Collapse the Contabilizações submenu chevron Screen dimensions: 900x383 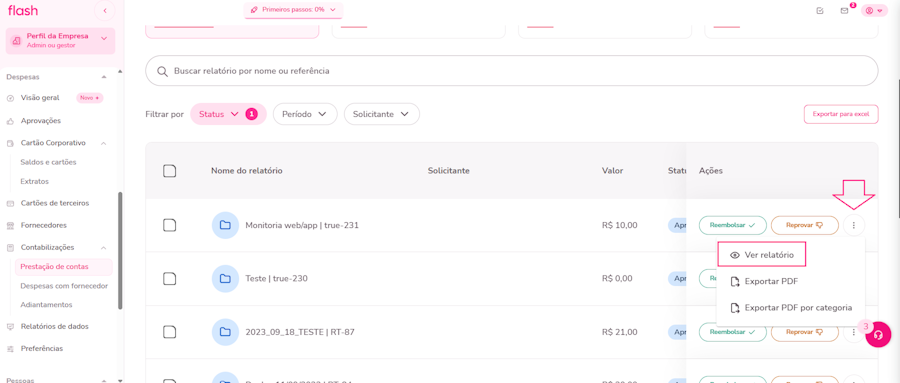pyautogui.click(x=103, y=247)
